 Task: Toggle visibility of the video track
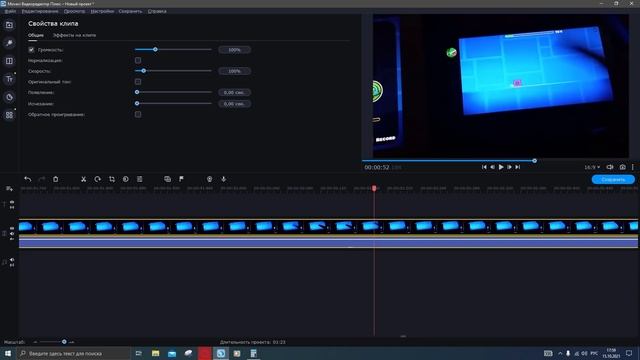pos(12,229)
